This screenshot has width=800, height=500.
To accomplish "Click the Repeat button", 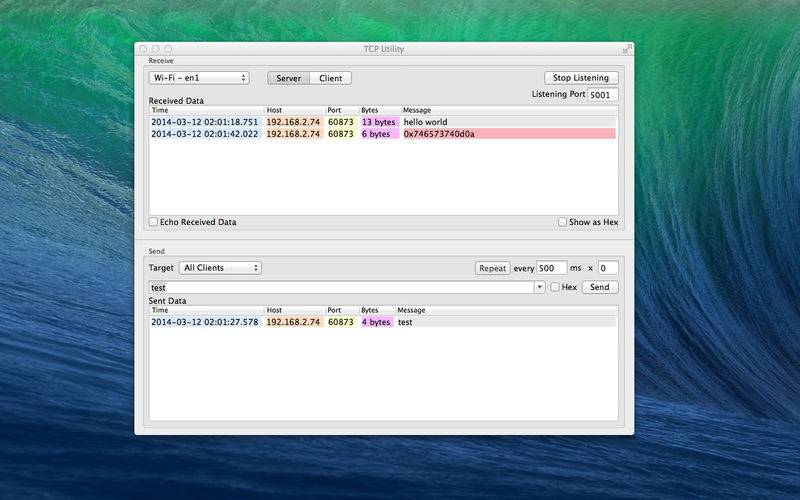I will coord(492,268).
